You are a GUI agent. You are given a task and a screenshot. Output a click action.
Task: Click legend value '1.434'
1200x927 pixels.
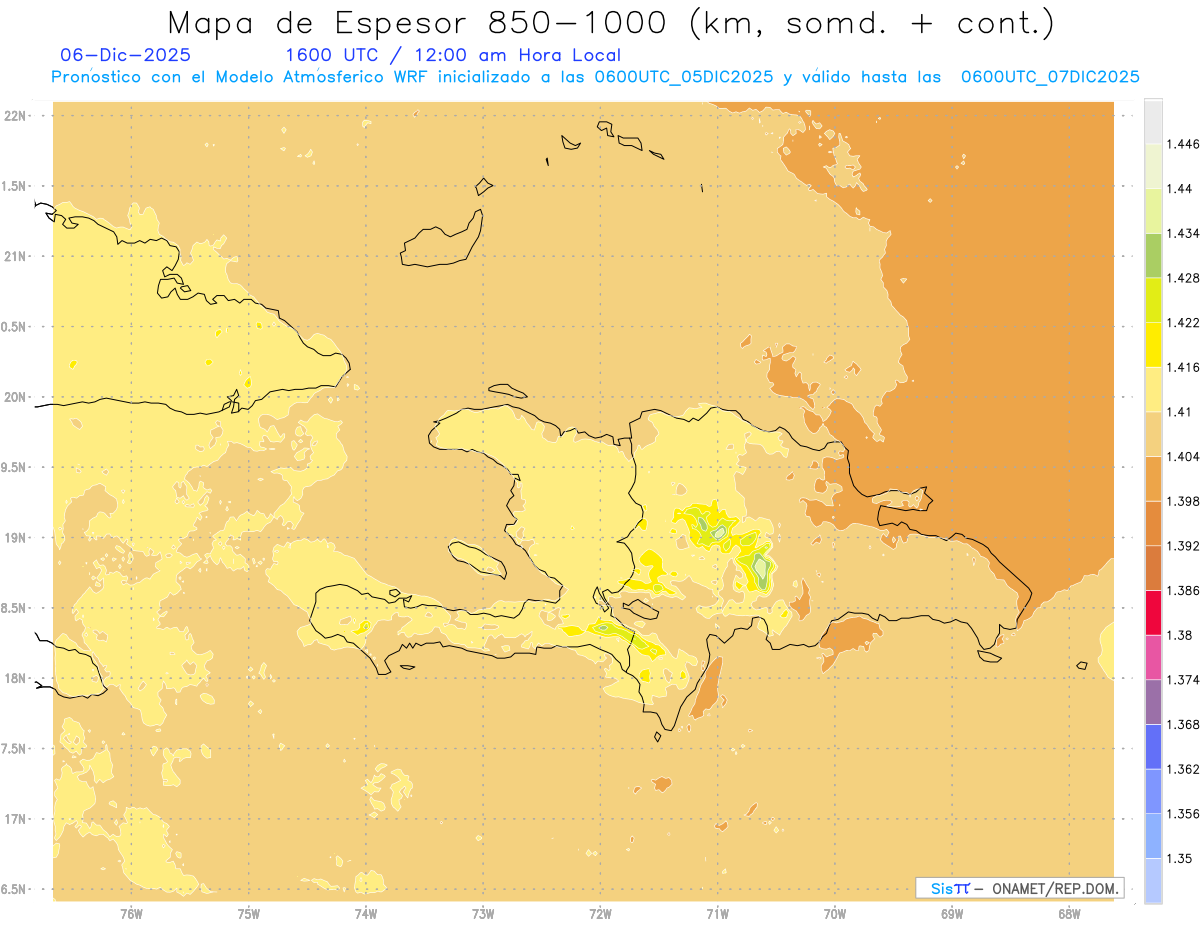(1184, 233)
